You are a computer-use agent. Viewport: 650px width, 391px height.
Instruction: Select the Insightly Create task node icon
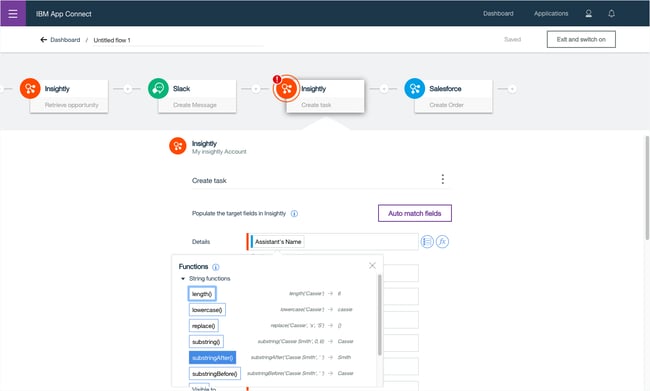click(x=286, y=88)
